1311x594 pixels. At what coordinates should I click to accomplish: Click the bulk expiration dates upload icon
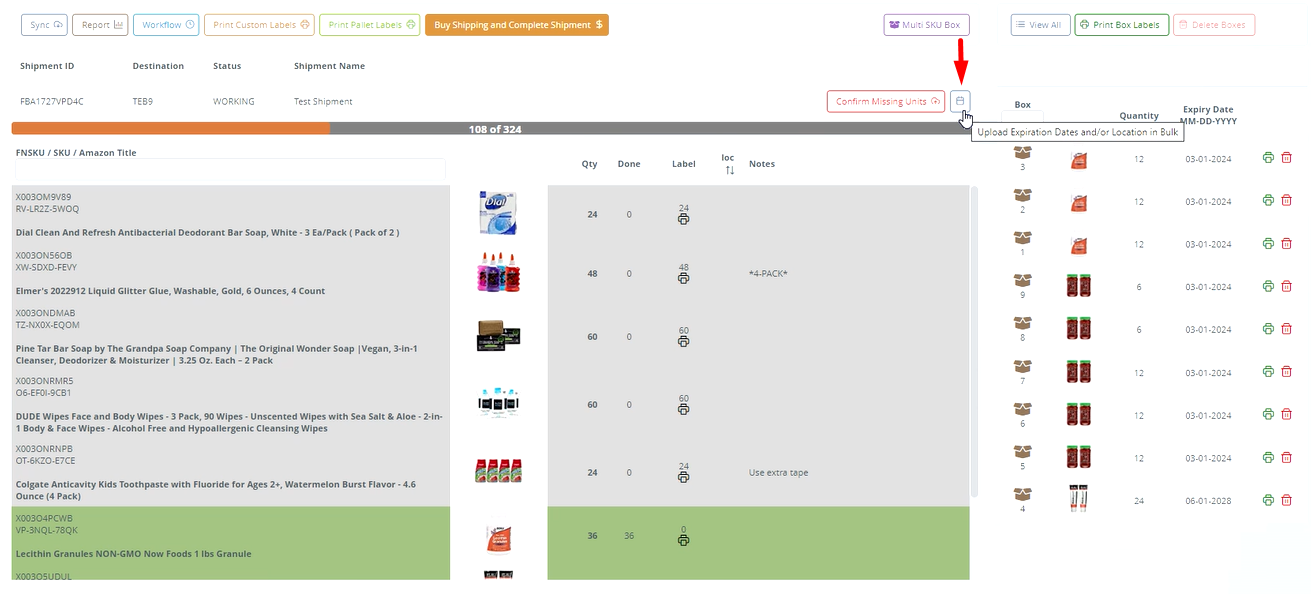click(960, 101)
